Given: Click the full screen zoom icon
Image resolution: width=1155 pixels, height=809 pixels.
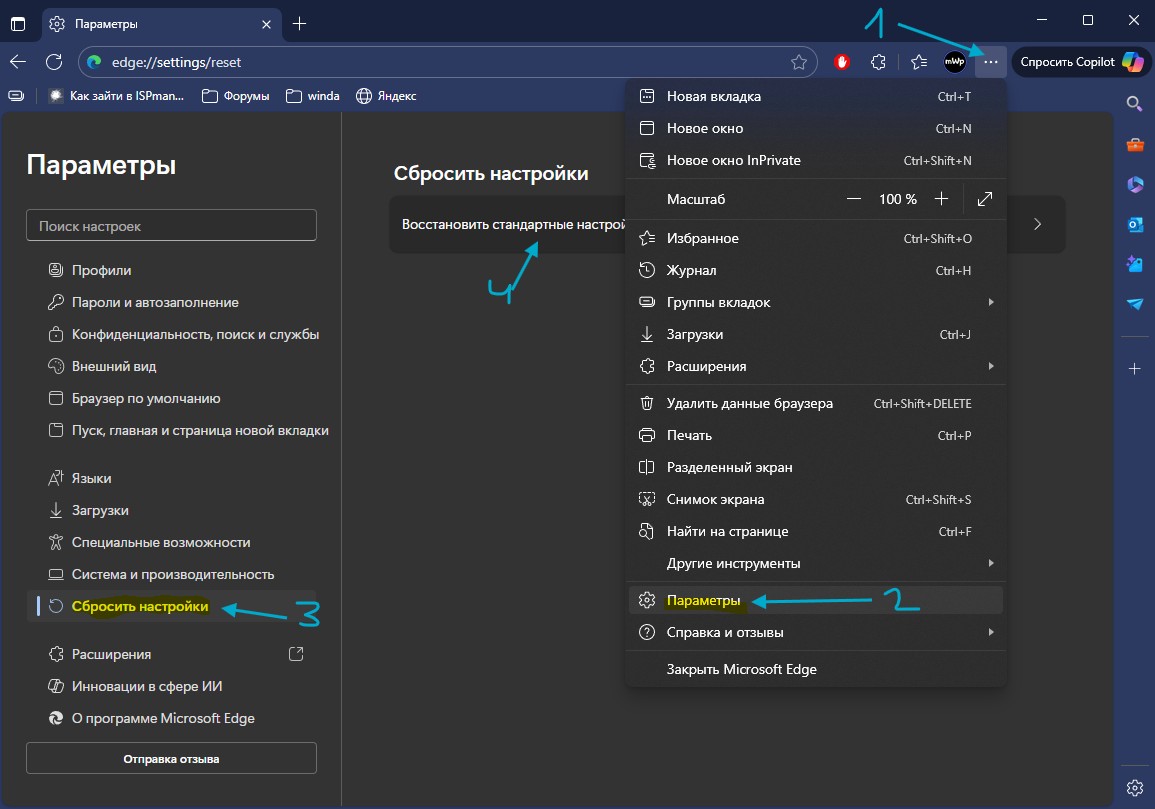Looking at the screenshot, I should [x=985, y=199].
